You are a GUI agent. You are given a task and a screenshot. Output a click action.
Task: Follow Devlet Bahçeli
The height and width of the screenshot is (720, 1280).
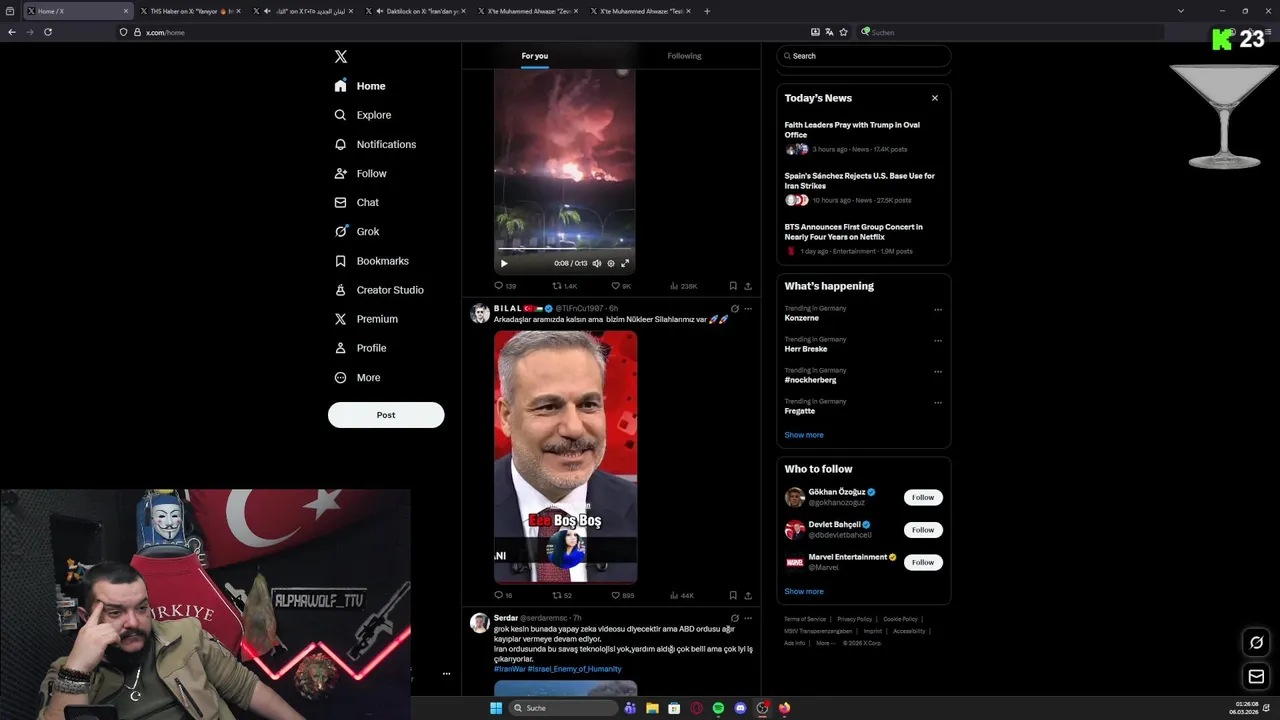pos(923,530)
